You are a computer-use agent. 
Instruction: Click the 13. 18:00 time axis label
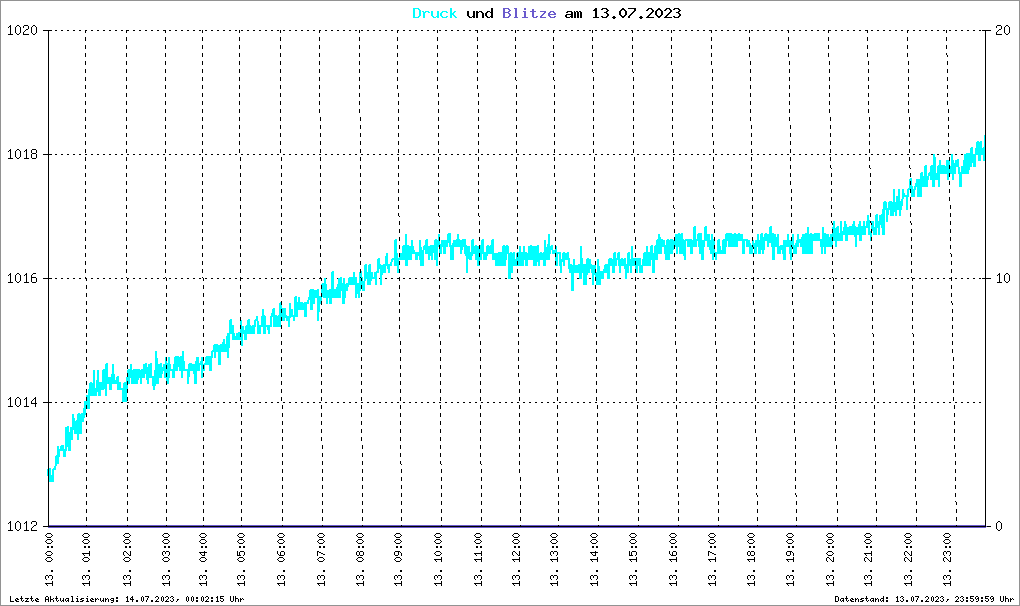point(751,560)
